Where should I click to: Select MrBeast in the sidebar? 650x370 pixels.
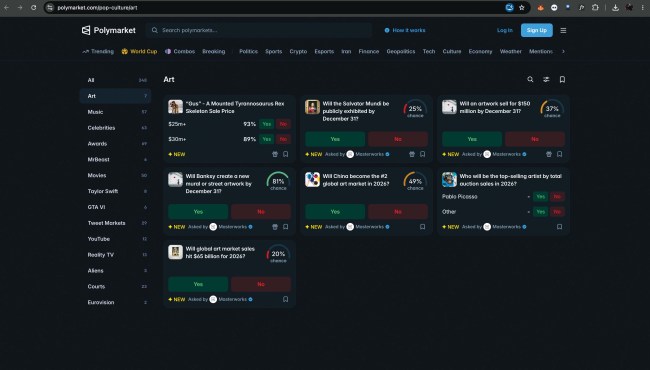116,160
